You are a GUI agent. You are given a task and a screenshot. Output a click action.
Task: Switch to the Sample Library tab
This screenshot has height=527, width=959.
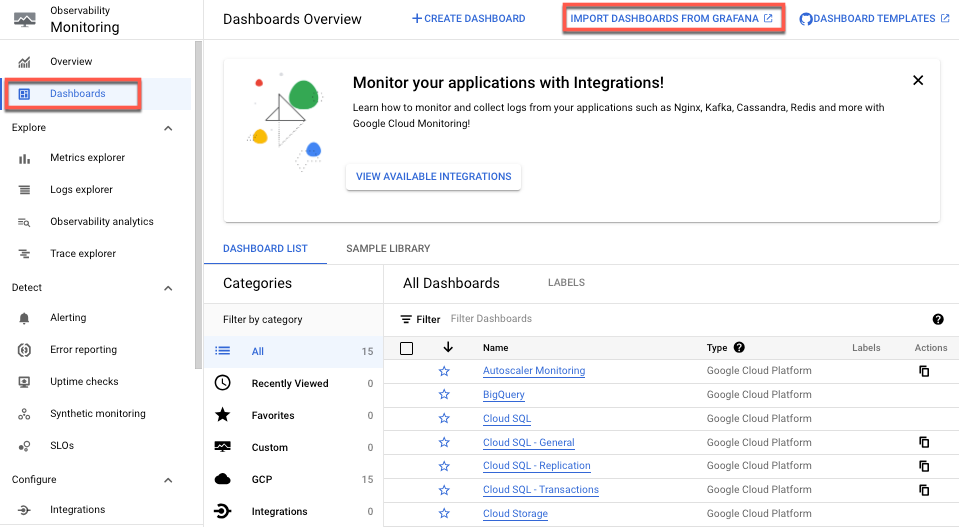tap(388, 249)
